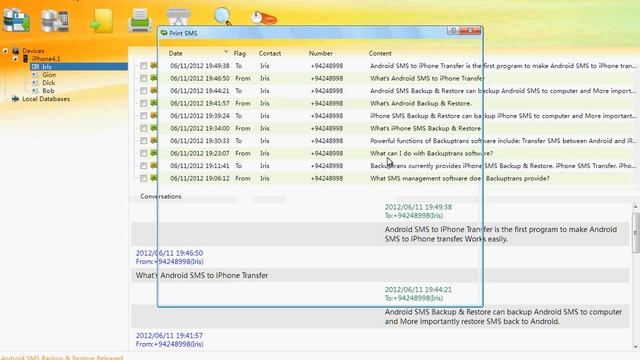The height and width of the screenshot is (360, 640).
Task: Click conversation text "What's Android SMS to iPhone Transfer"
Action: point(202,276)
